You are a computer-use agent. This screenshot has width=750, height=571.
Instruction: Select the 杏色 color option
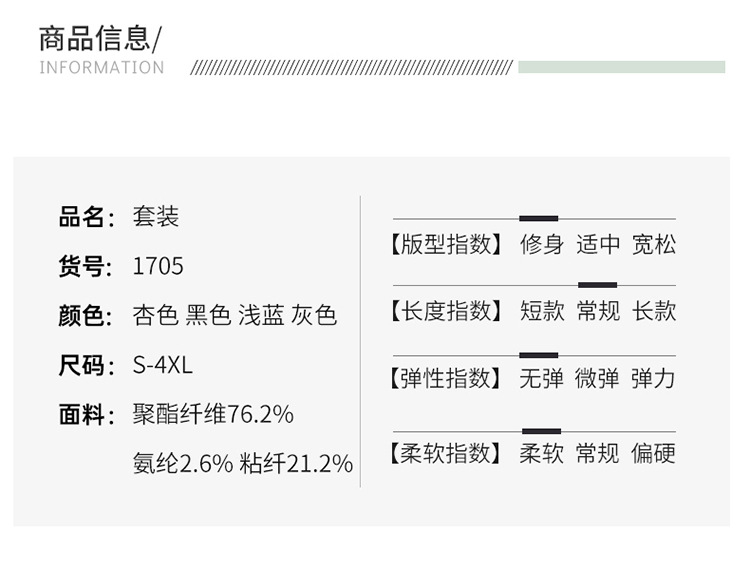click(x=155, y=316)
